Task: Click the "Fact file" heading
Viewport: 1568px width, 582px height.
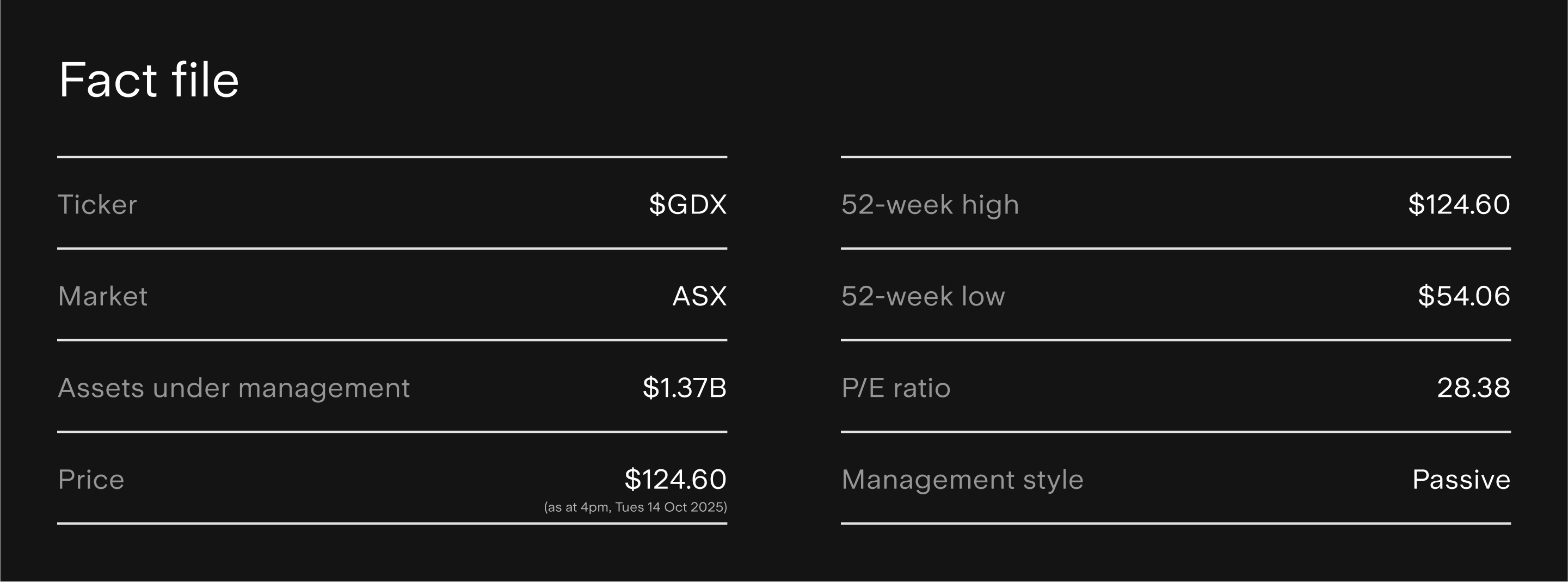Action: [x=149, y=79]
